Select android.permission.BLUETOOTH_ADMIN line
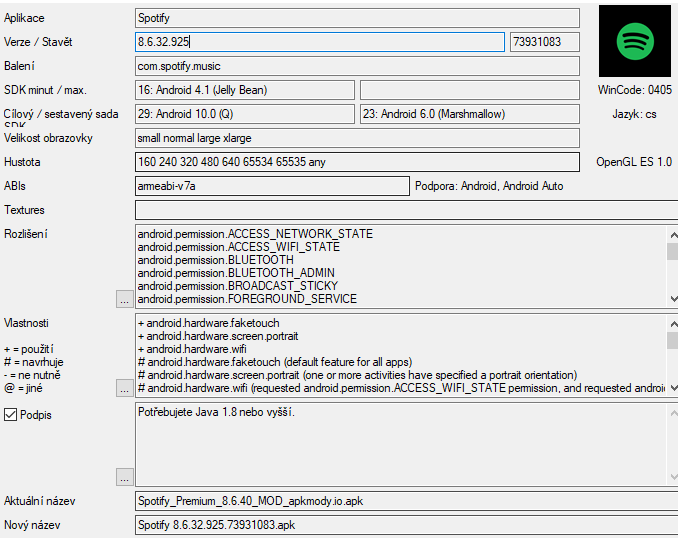Image resolution: width=678 pixels, height=538 pixels. pyautogui.click(x=236, y=273)
